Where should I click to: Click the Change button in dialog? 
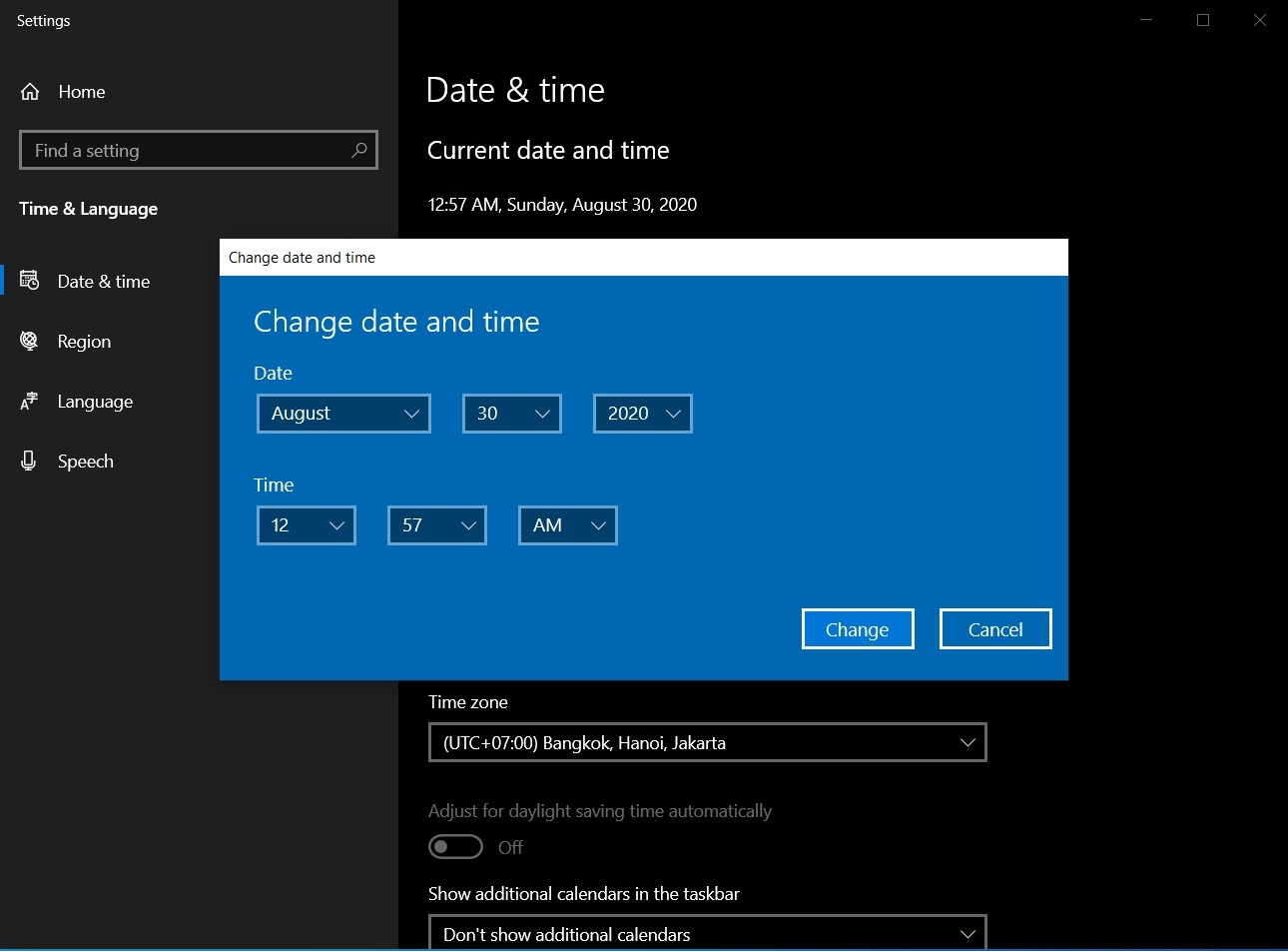pyautogui.click(x=858, y=629)
